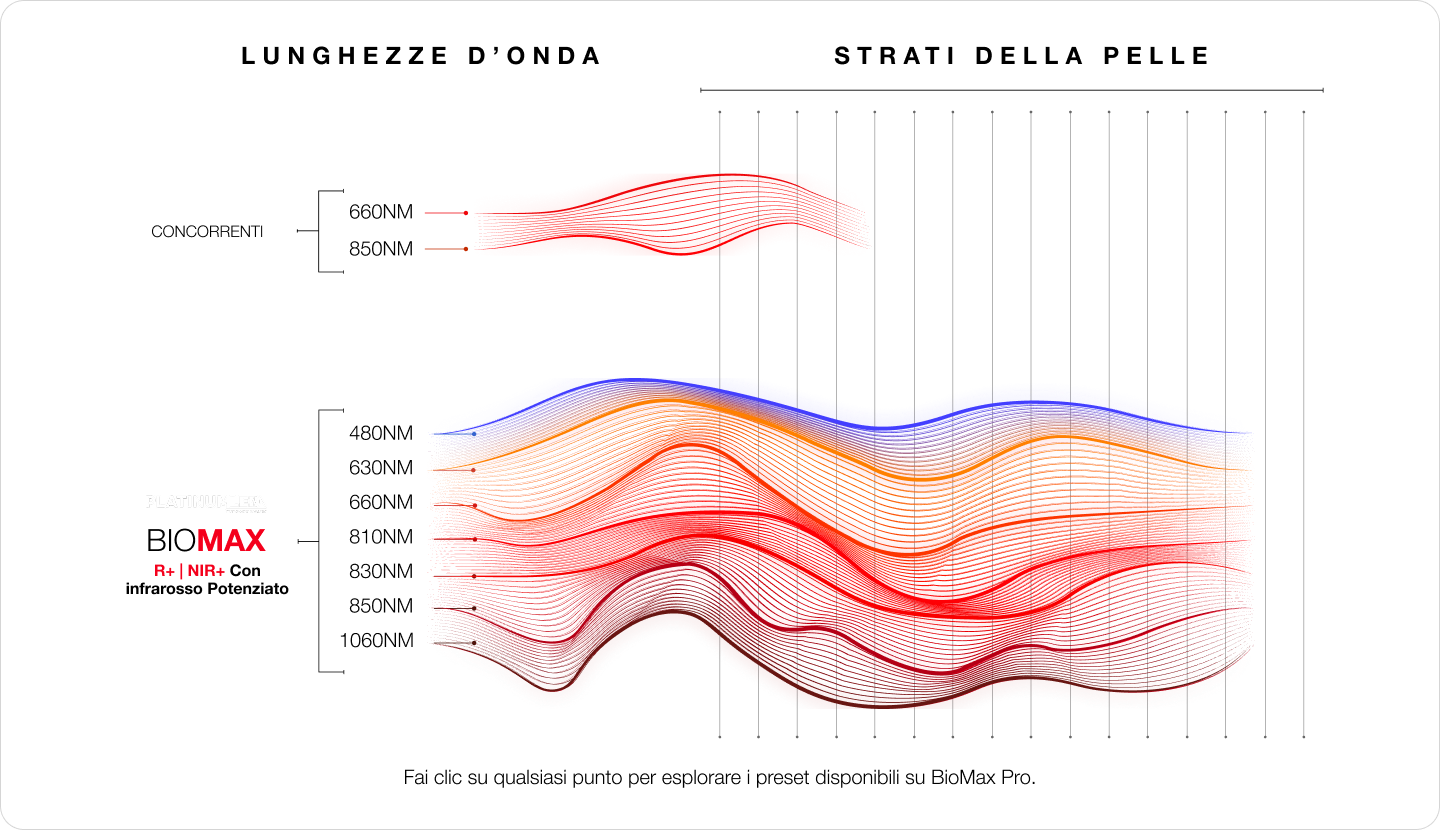This screenshot has height=830, width=1440.
Task: Select the R+ label
Action: click(x=164, y=571)
